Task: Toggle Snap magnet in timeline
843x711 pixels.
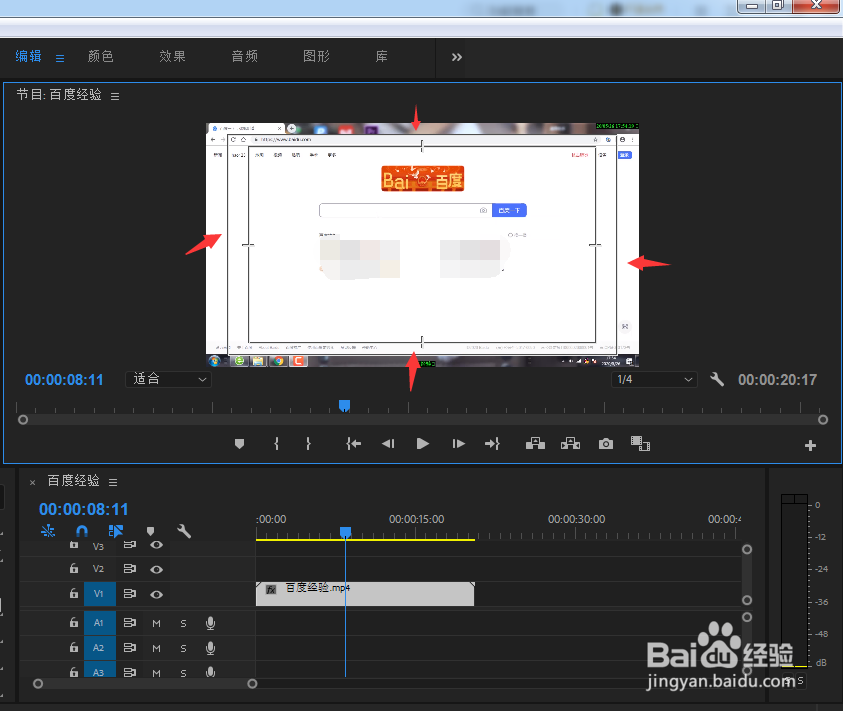Action: (x=82, y=531)
